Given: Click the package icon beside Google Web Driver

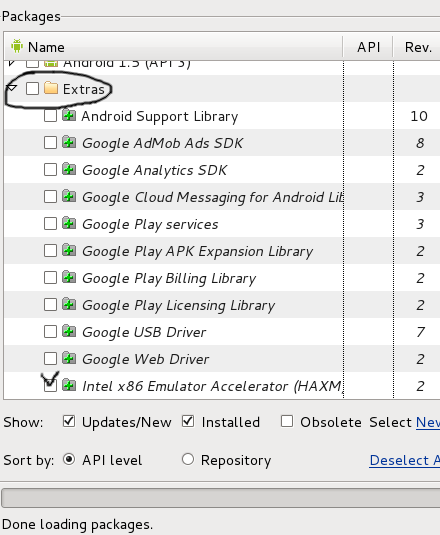Looking at the screenshot, I should tap(69, 358).
